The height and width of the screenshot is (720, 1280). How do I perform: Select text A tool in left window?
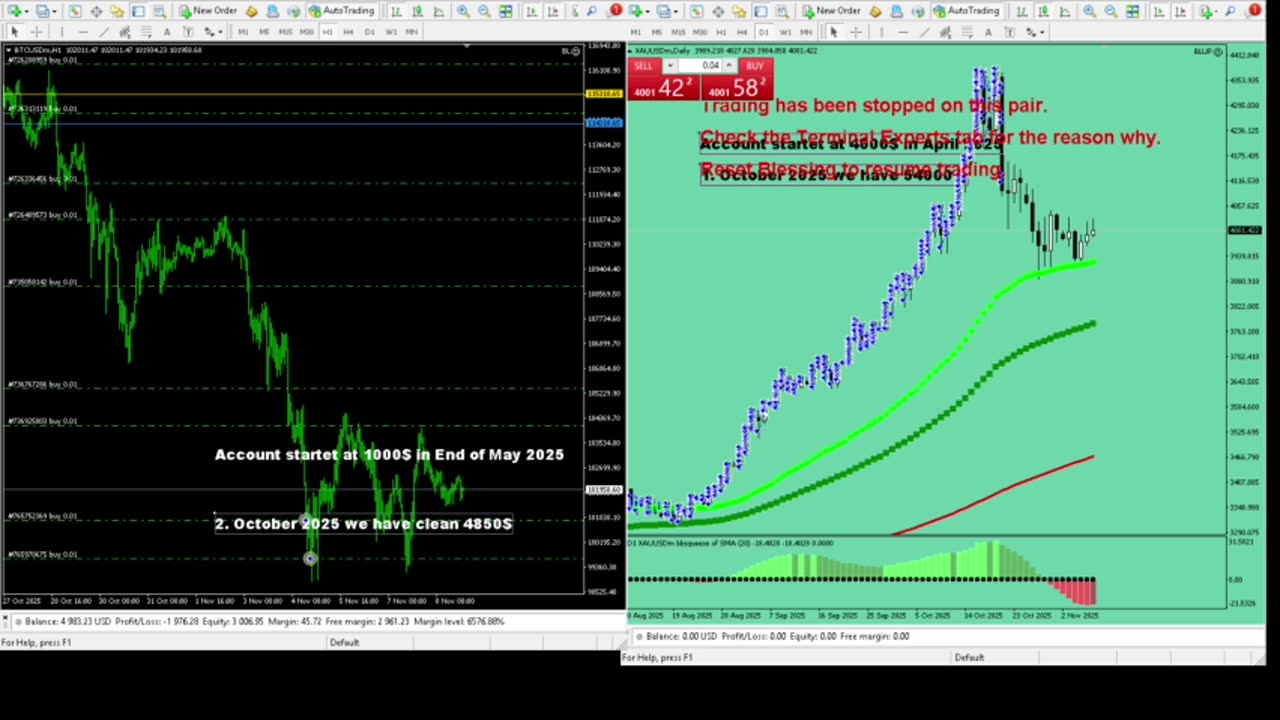167,32
